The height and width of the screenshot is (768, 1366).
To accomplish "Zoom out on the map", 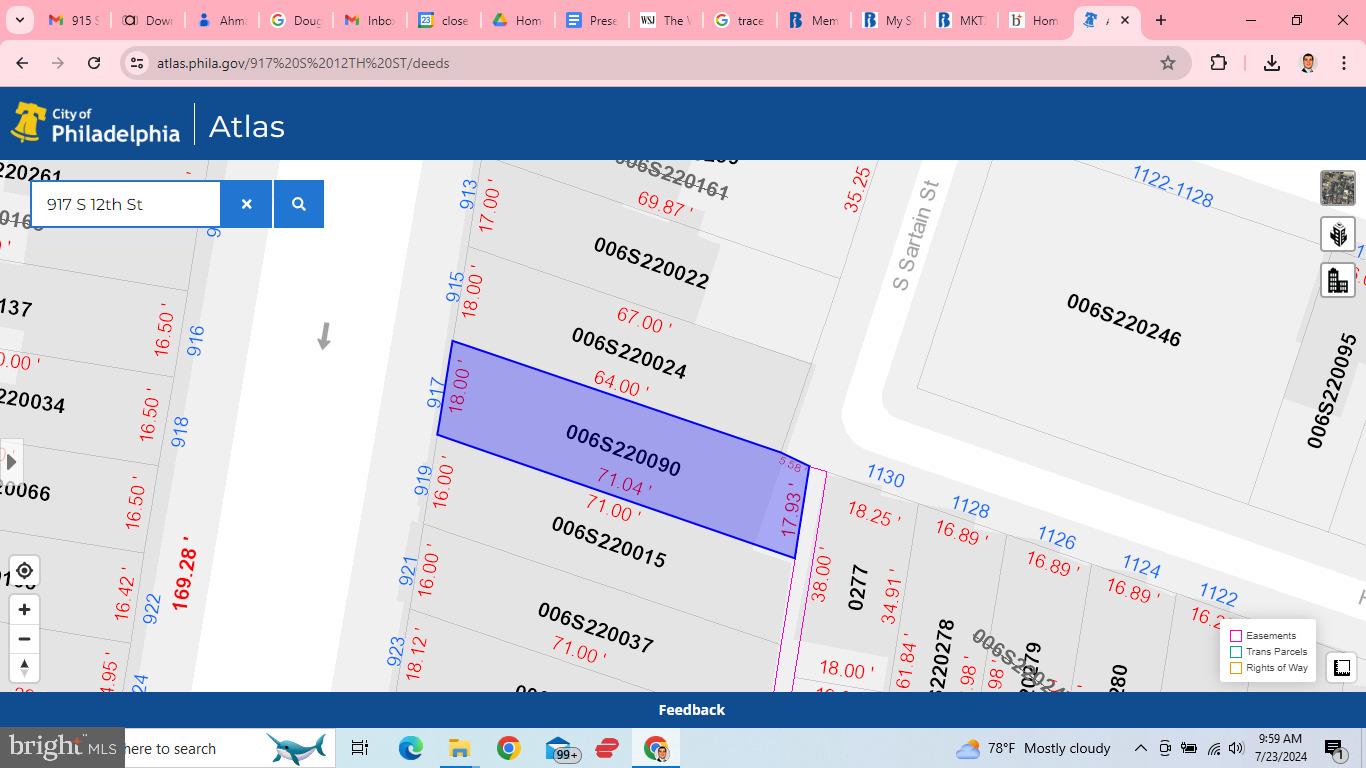I will click(24, 639).
